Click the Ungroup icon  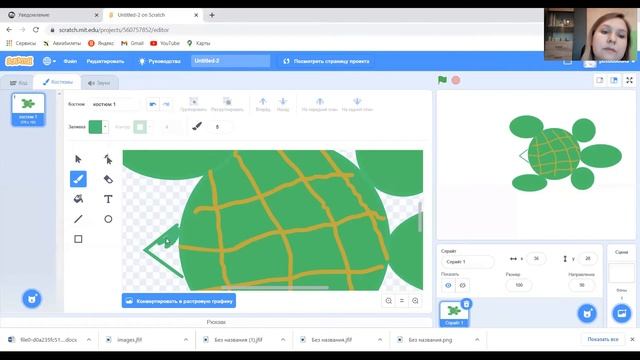[x=227, y=104]
